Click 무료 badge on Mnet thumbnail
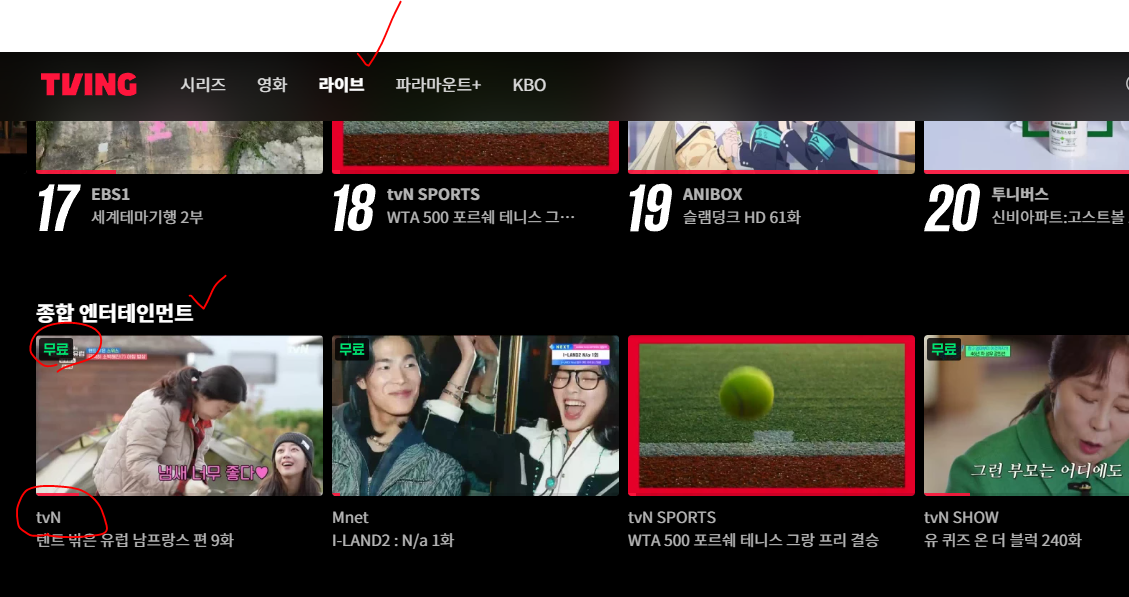 (x=351, y=349)
